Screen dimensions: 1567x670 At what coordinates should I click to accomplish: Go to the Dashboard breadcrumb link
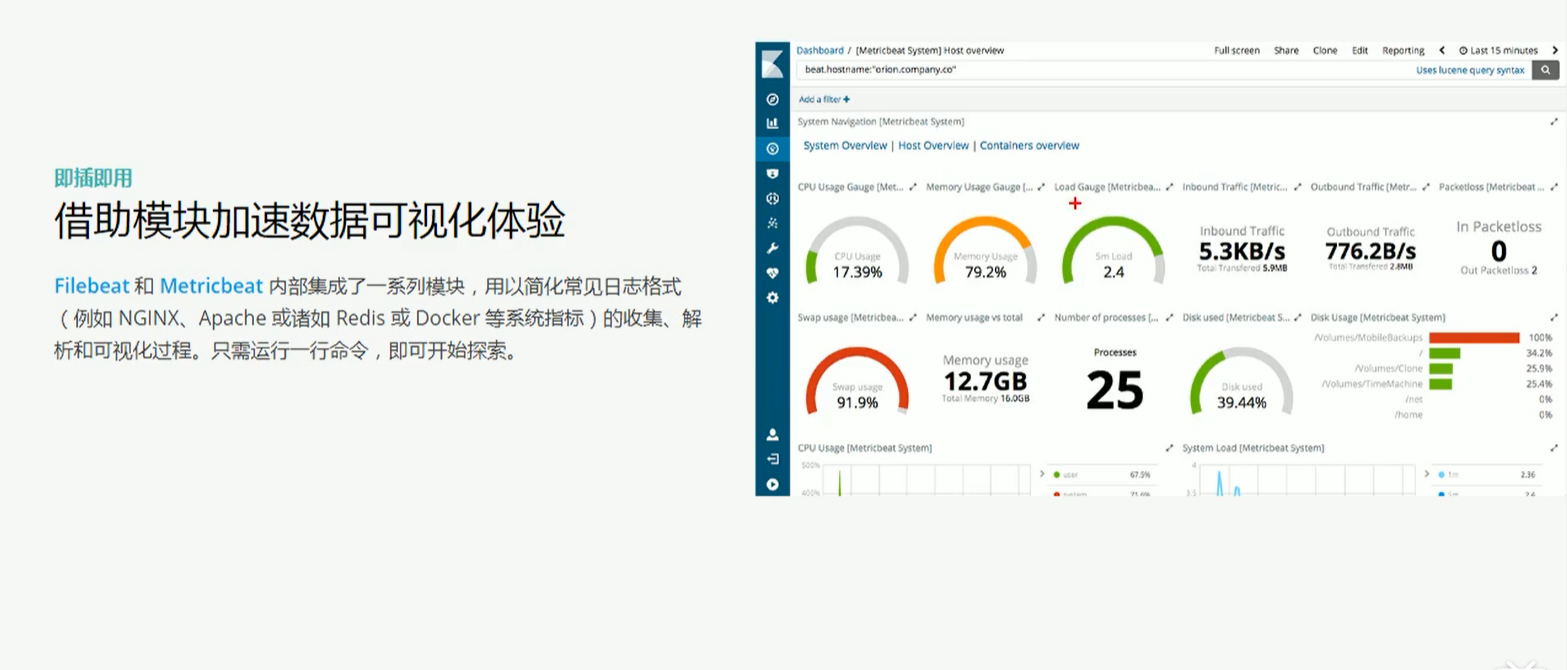coord(820,50)
